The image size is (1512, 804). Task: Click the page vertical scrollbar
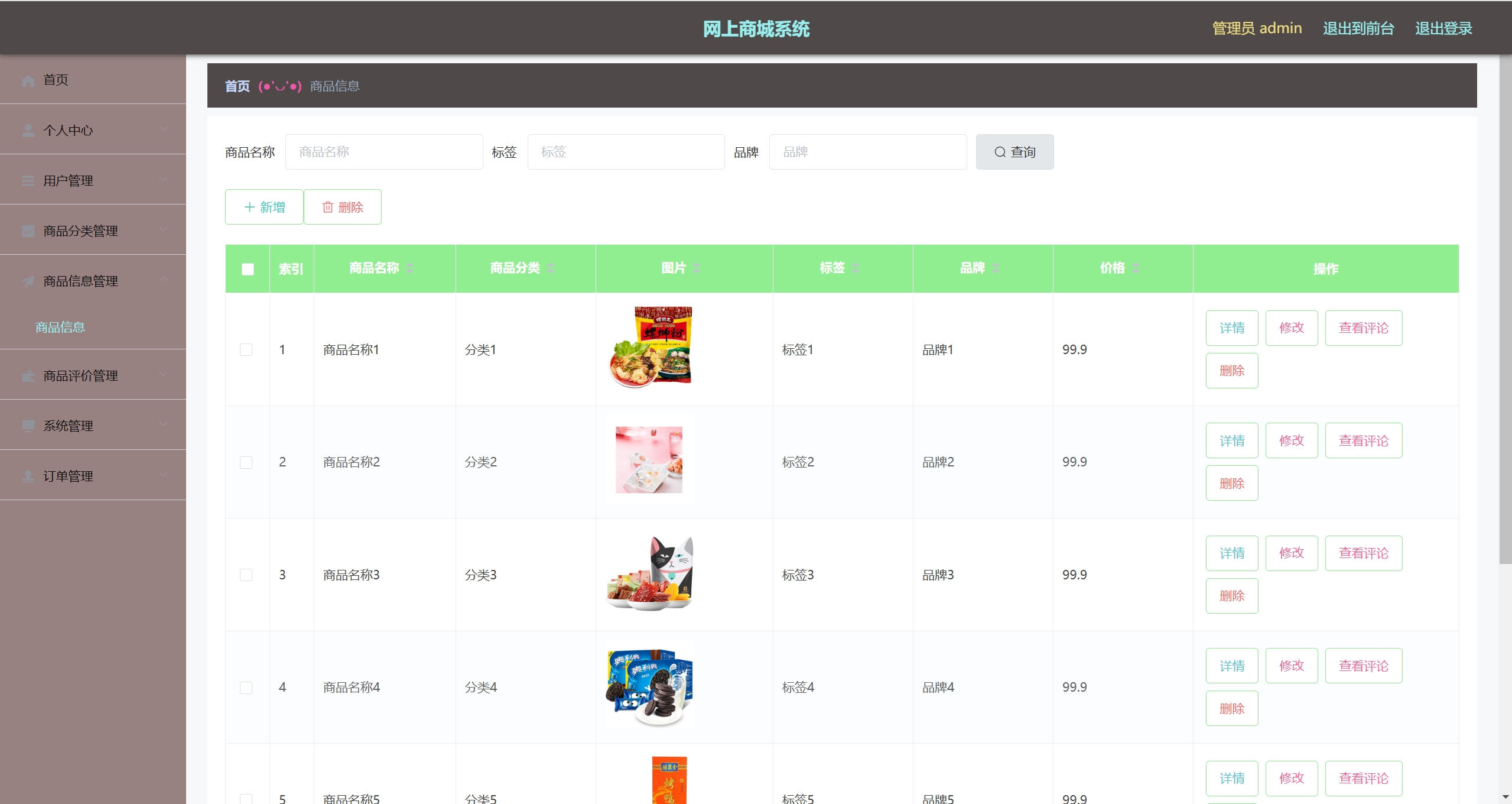click(x=1506, y=310)
